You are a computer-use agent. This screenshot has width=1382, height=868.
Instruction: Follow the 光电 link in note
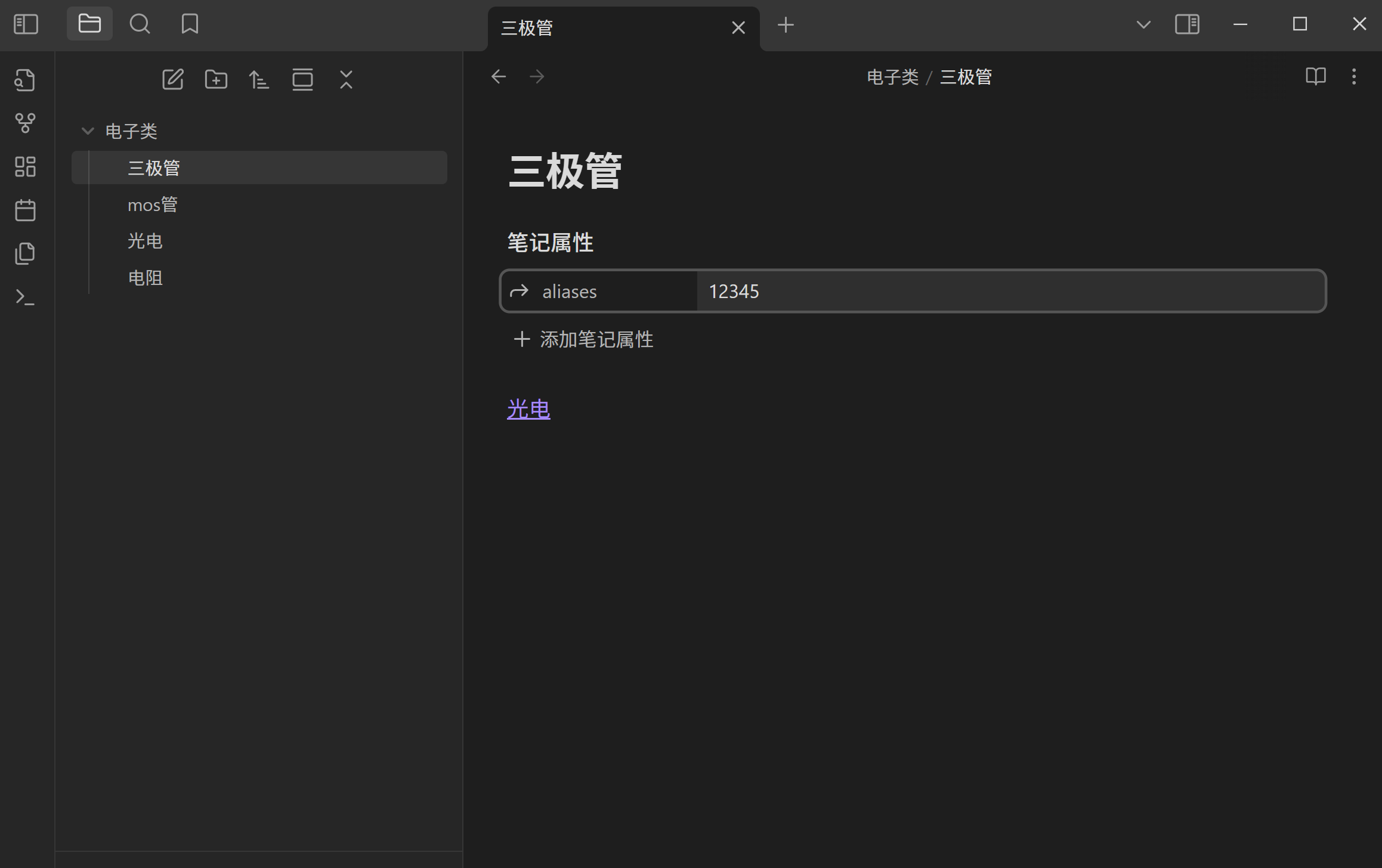tap(528, 410)
